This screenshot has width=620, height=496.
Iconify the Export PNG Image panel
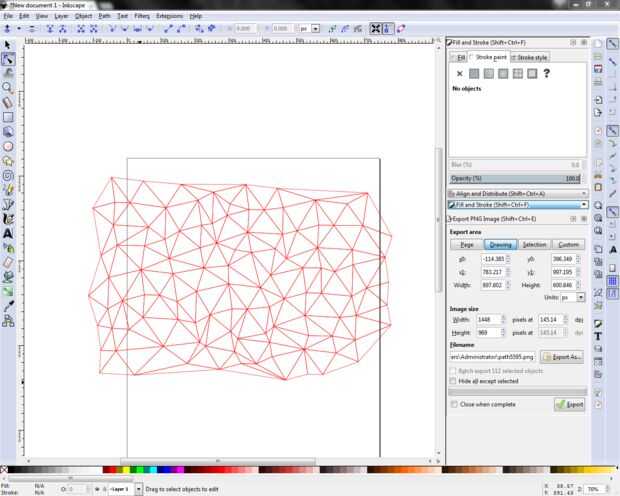tap(573, 219)
